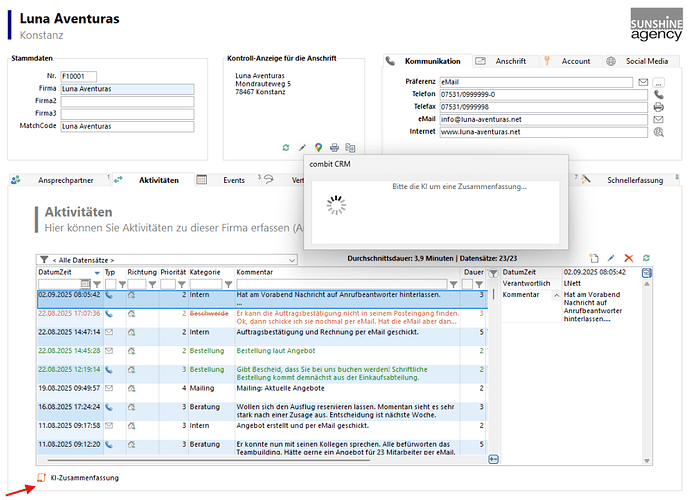Click the printer icon beside Telefax field
This screenshot has width=689, height=500.
click(x=658, y=106)
